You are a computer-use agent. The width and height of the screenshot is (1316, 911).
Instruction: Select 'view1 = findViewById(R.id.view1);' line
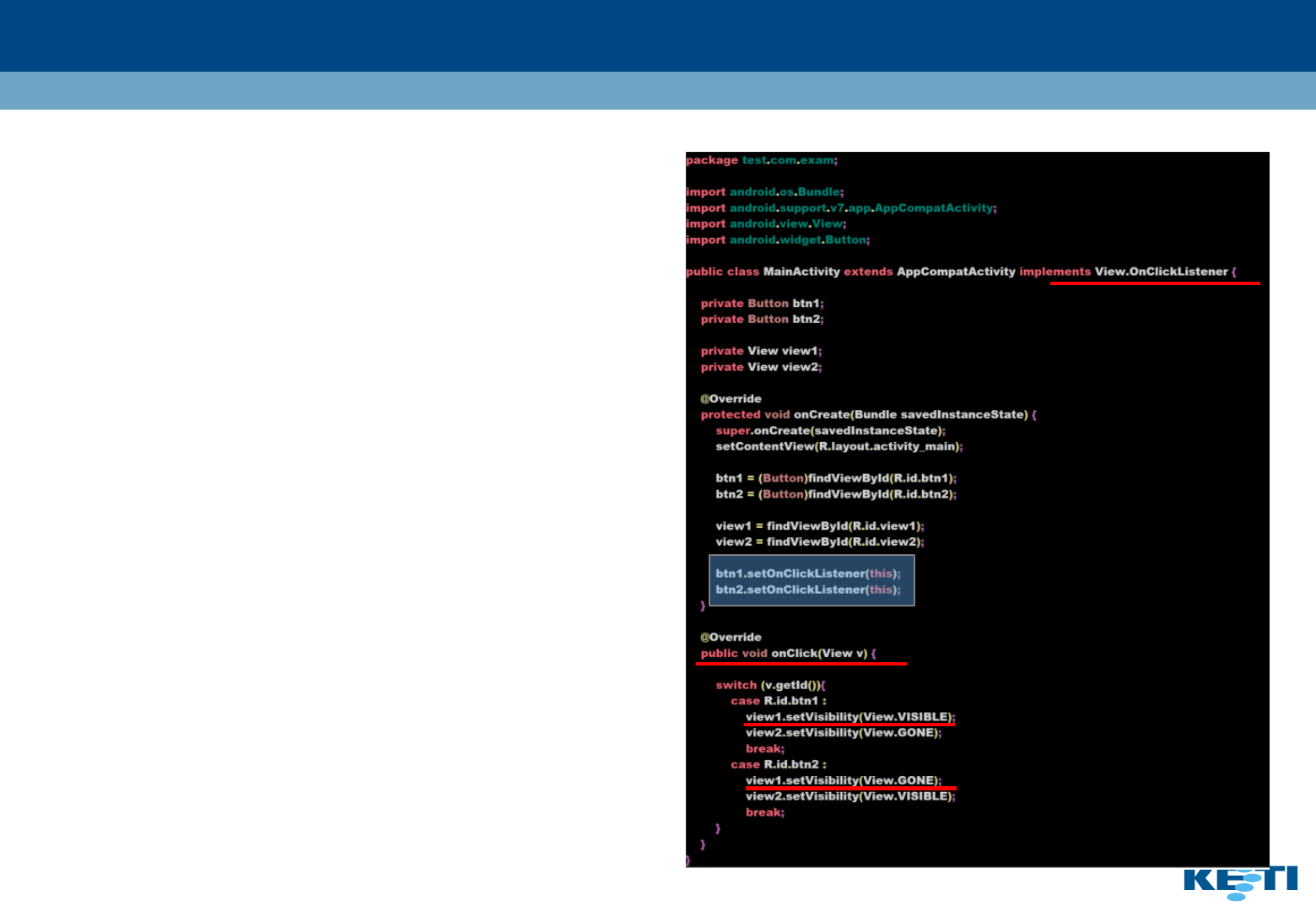coord(820,526)
